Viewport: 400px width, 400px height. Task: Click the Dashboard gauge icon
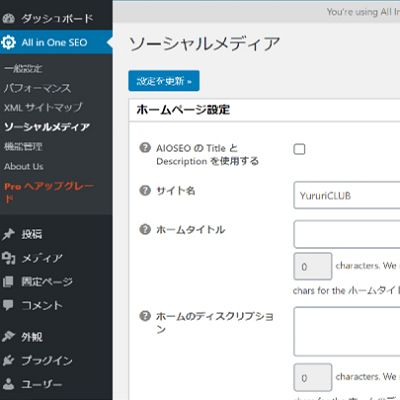[x=8, y=19]
